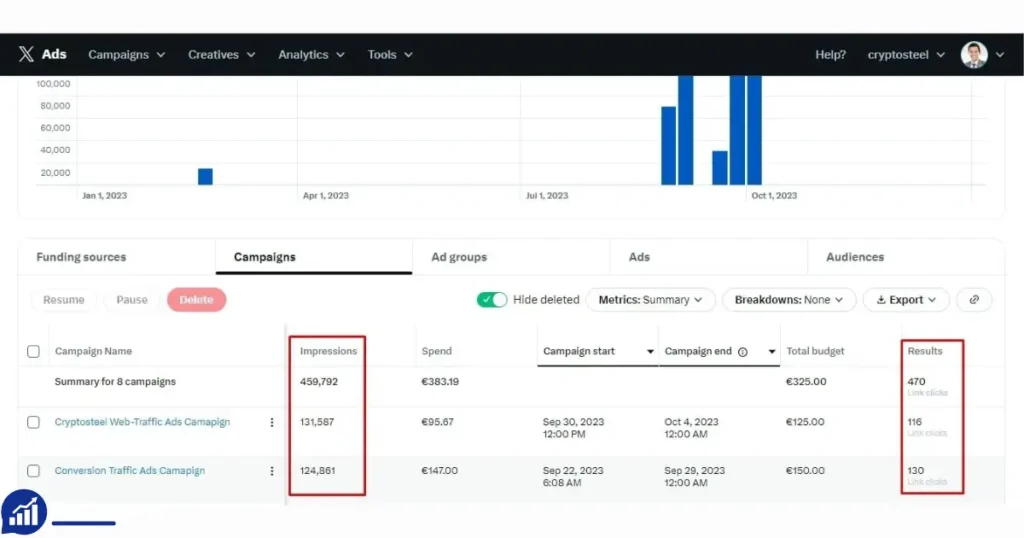Click the Resume button
This screenshot has width=1024, height=538.
click(63, 300)
